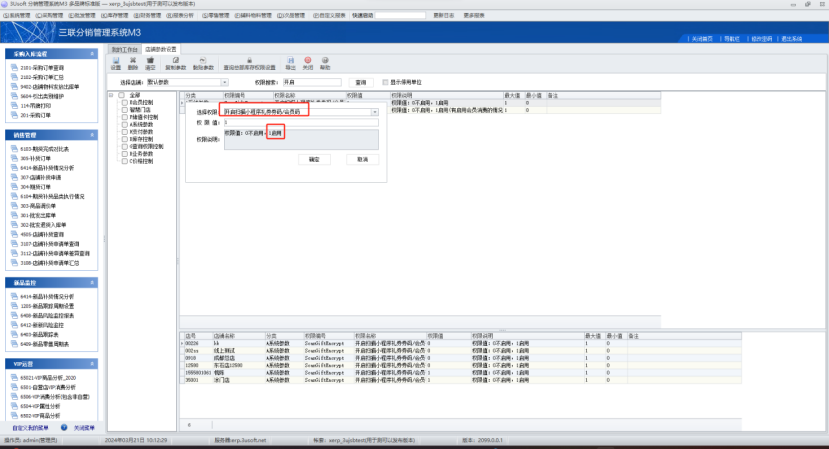Click the 更新日志 menu entry

click(x=444, y=15)
